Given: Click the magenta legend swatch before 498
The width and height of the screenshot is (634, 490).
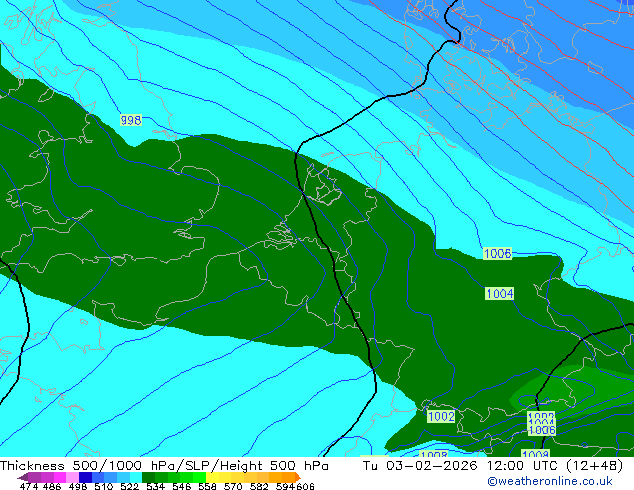Looking at the screenshot, I should (x=59, y=477).
